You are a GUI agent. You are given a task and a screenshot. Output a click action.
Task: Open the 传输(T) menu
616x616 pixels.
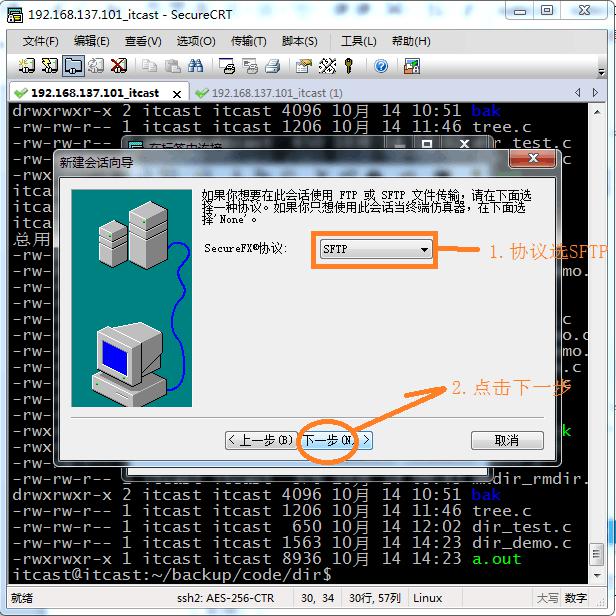[249, 41]
